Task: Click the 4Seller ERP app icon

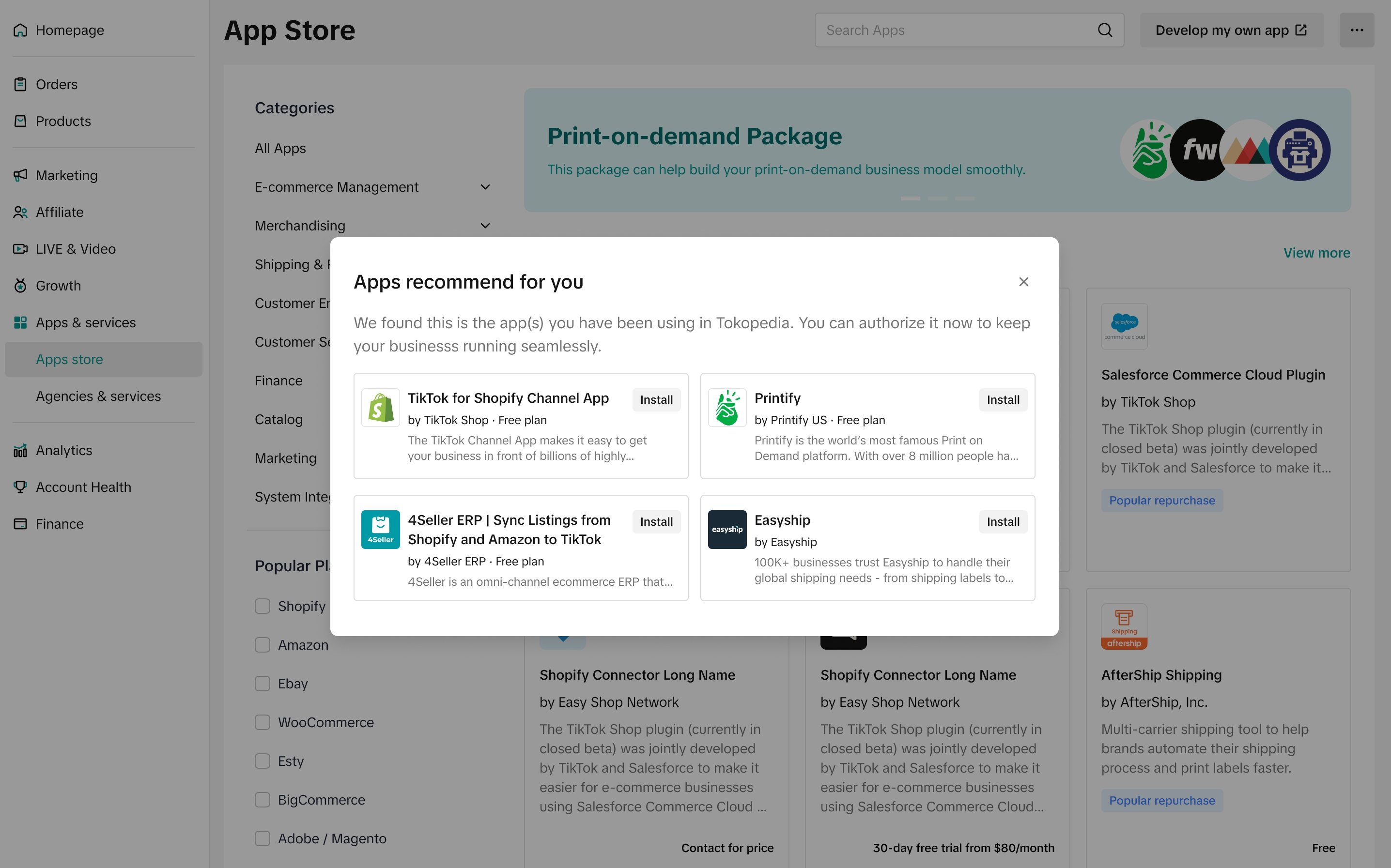Action: click(x=380, y=529)
